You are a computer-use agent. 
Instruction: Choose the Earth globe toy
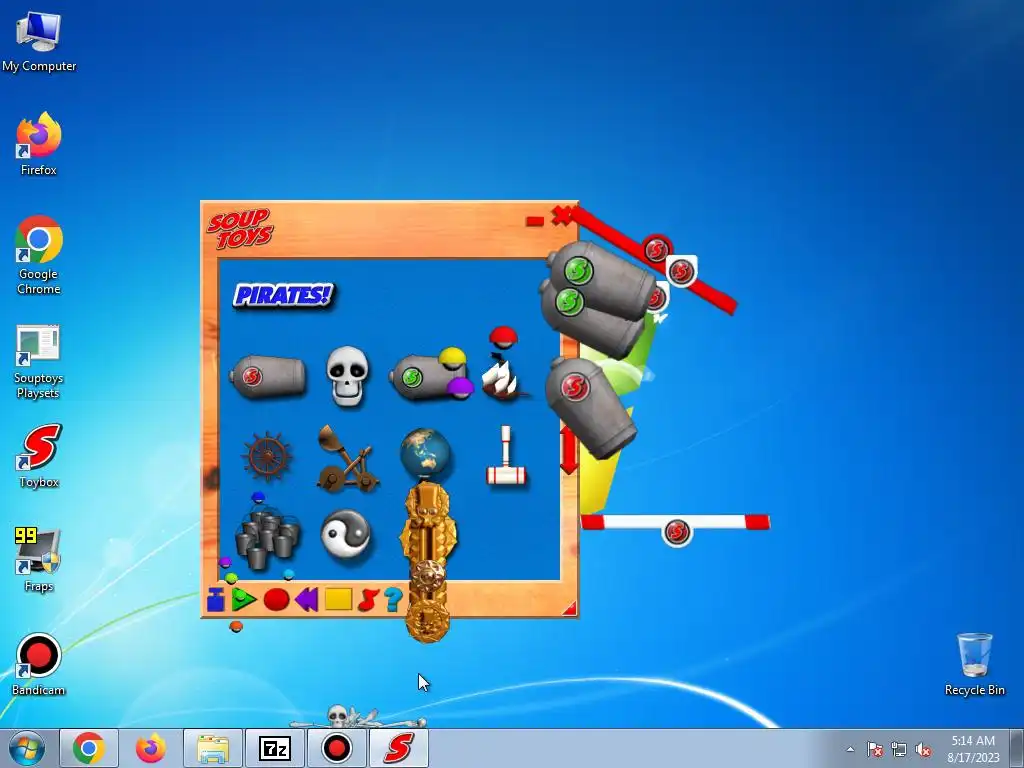pyautogui.click(x=426, y=454)
